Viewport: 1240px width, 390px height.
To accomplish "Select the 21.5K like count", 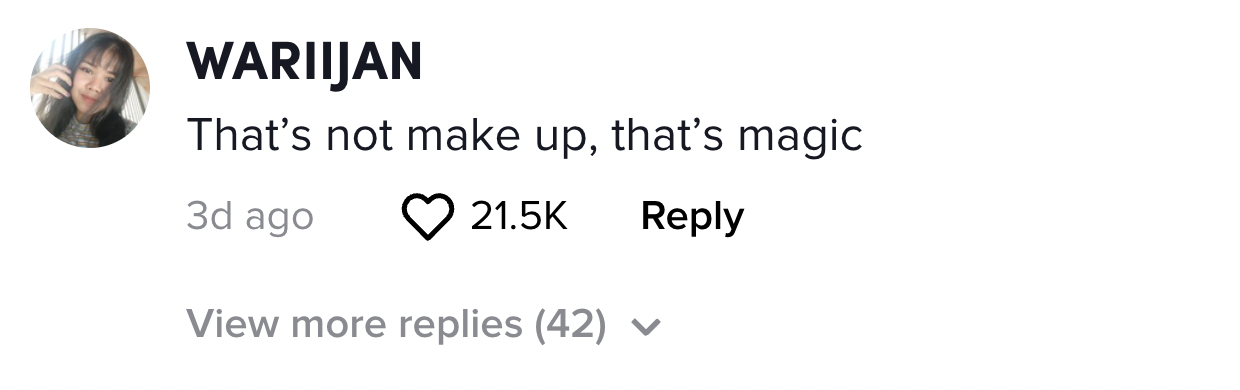I will (519, 216).
